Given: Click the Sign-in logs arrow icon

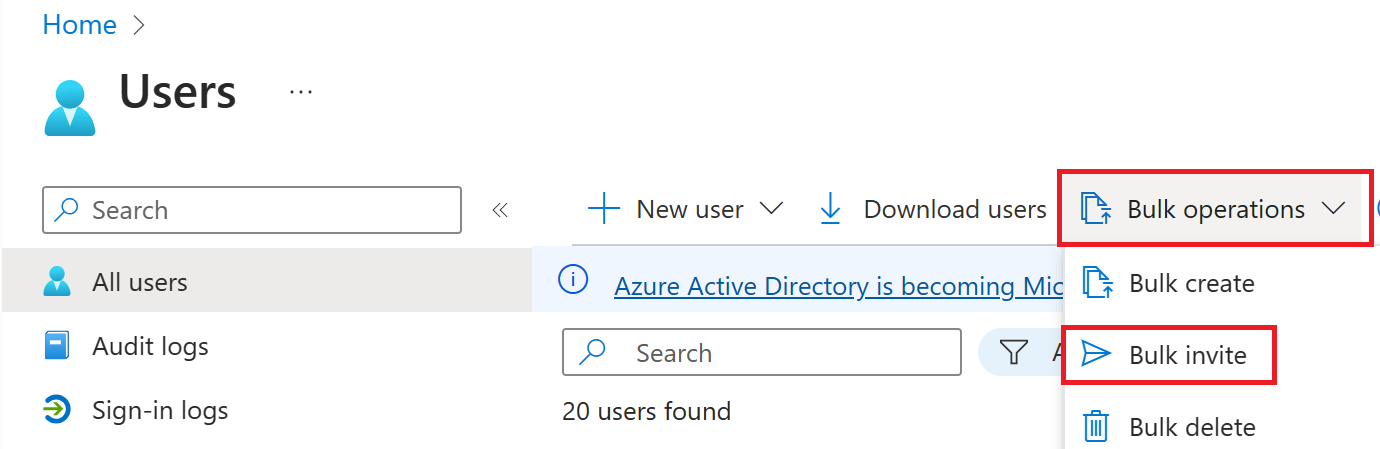Looking at the screenshot, I should [x=57, y=410].
